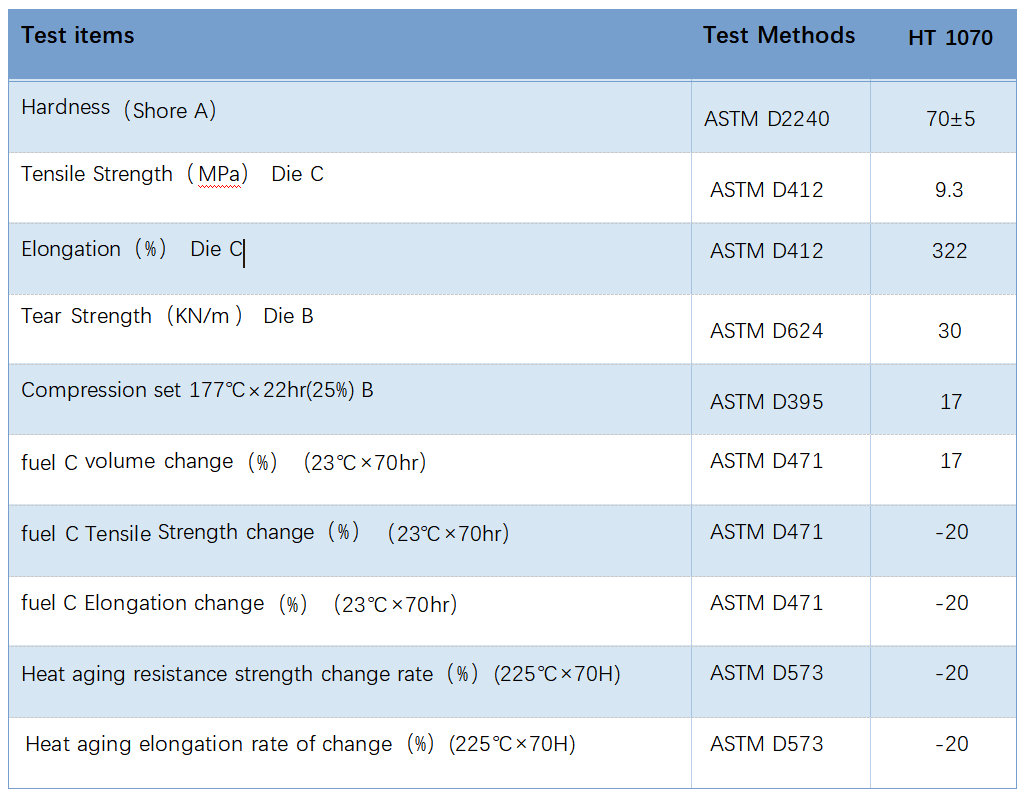Viewport: 1026px width, 796px height.
Task: Click Heat aging elongation rate of change cell
Action: pos(300,745)
